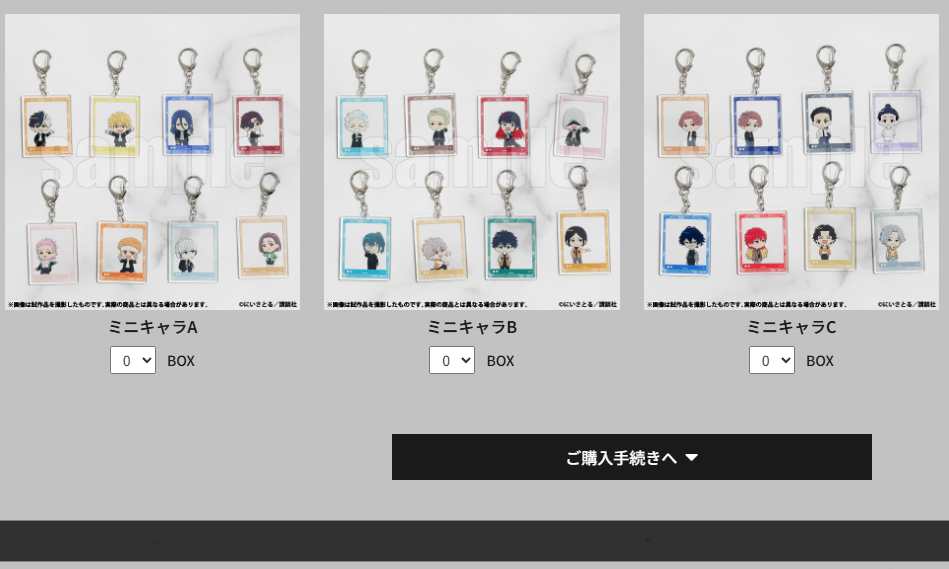Click the ミニキャラB product title

(x=471, y=327)
